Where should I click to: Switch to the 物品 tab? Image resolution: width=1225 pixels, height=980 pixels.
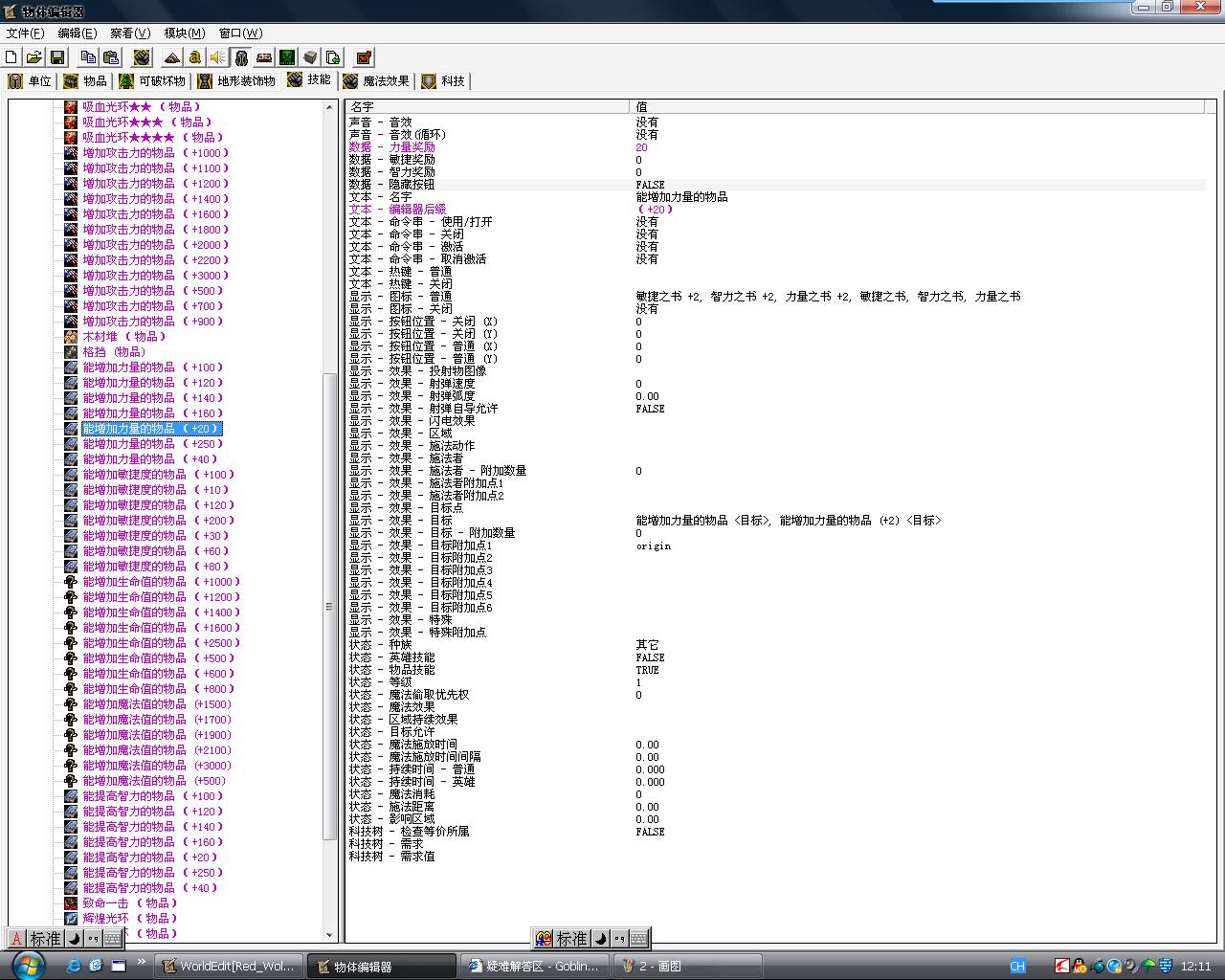[85, 81]
